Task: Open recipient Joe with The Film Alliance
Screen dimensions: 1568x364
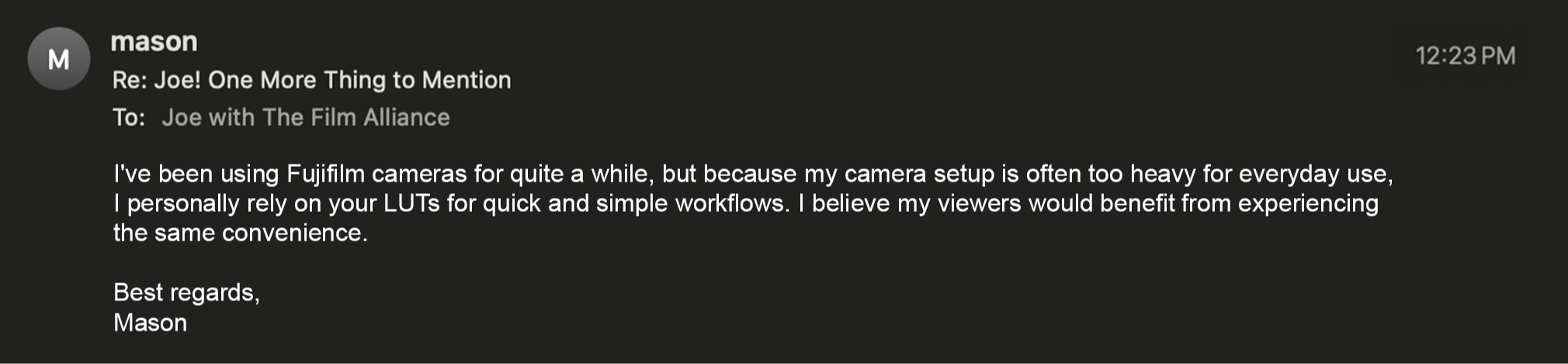Action: pos(306,118)
